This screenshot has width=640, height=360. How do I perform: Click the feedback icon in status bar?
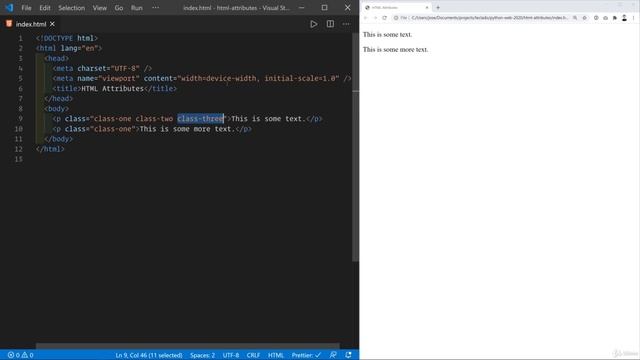tap(333, 355)
